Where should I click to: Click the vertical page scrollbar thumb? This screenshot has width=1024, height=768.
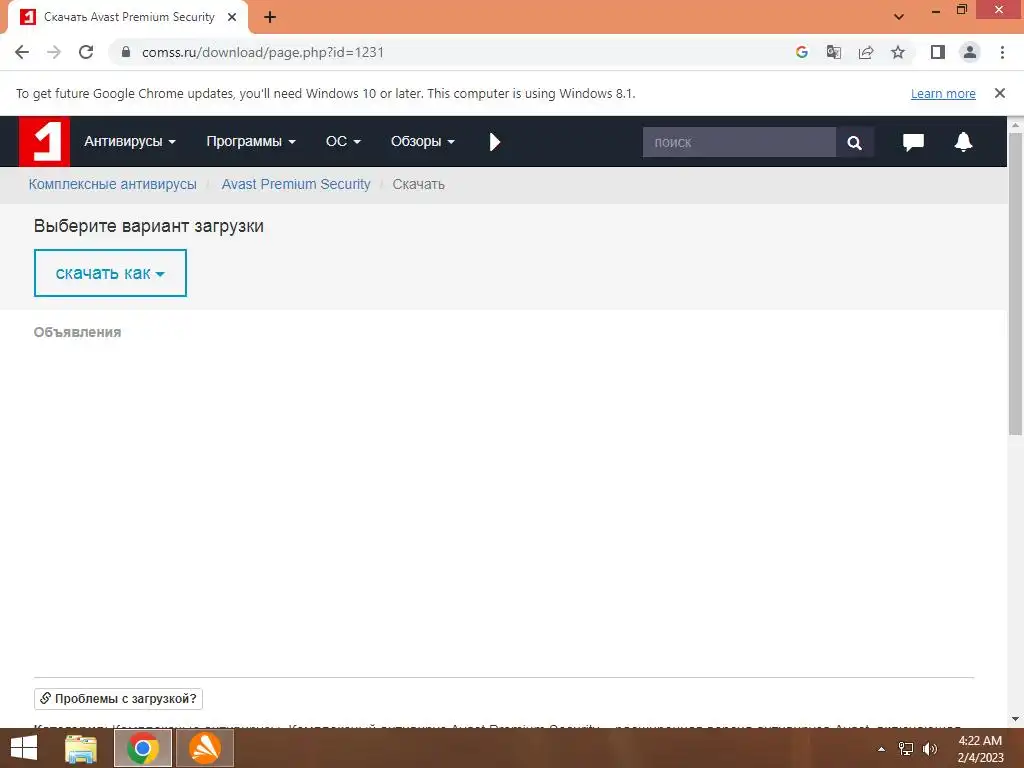click(1015, 283)
